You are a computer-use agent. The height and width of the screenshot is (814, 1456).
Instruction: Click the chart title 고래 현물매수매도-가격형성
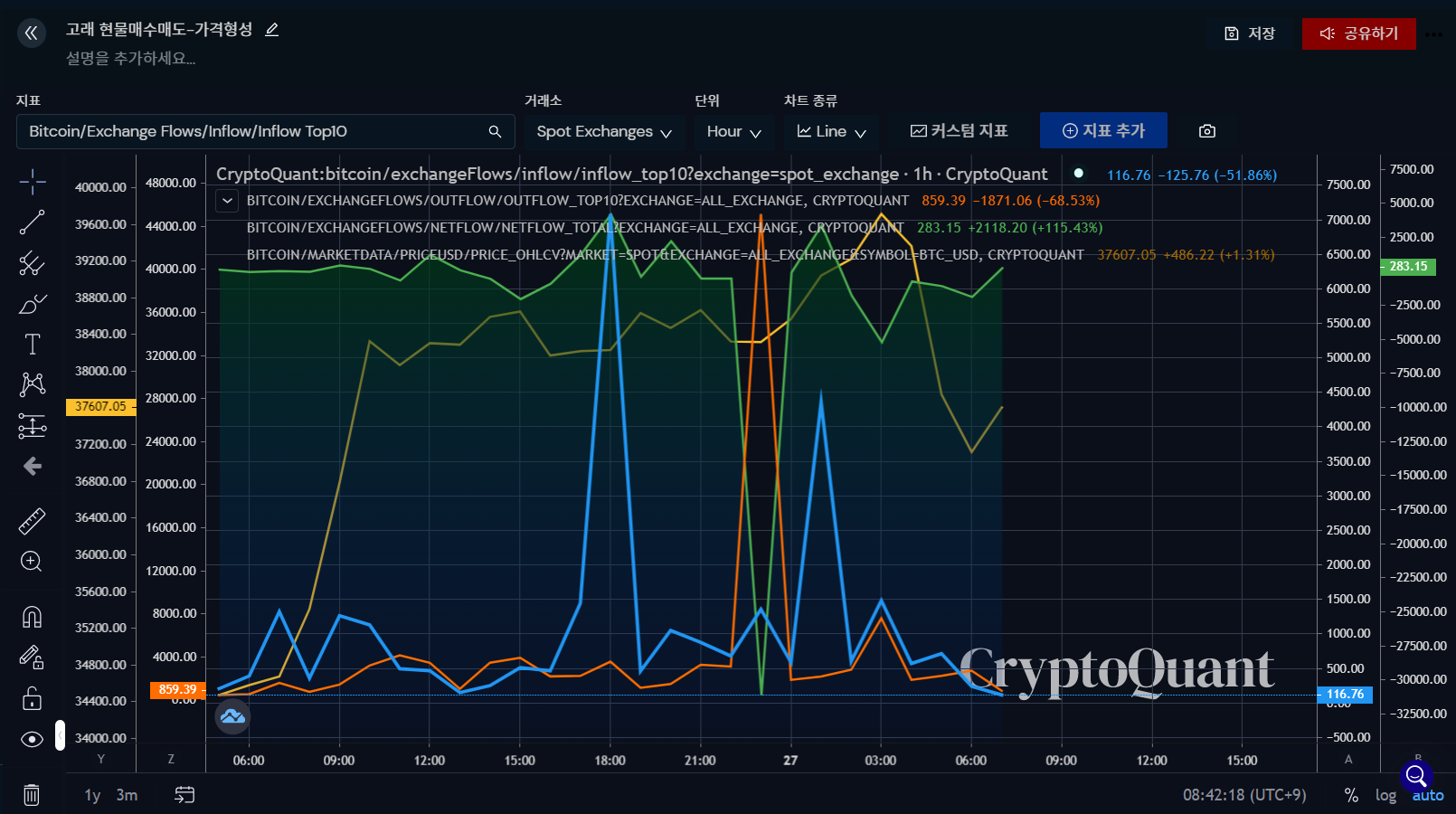coord(159,30)
